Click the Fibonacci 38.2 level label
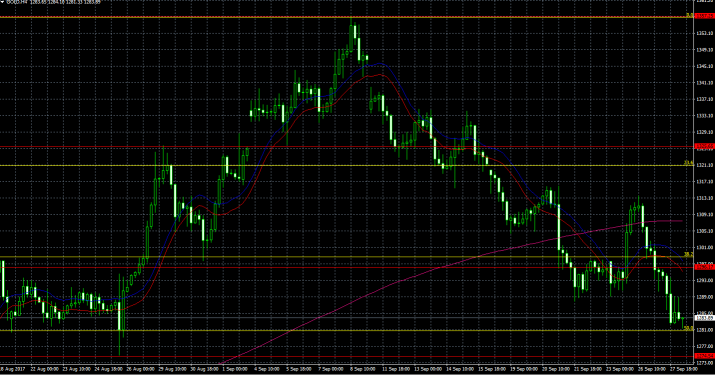 click(x=689, y=255)
